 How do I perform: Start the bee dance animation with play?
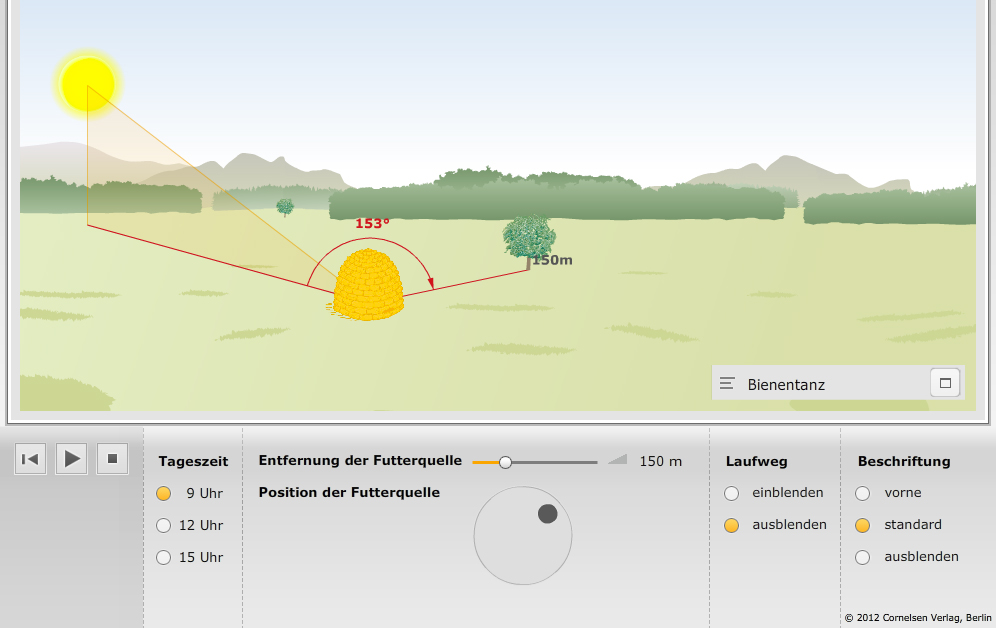click(72, 458)
